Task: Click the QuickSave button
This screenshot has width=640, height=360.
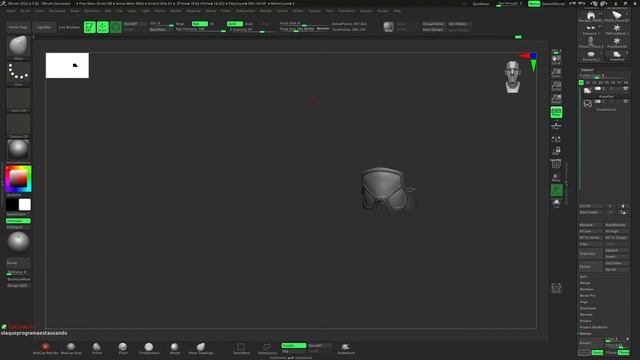Action: pyautogui.click(x=480, y=4)
